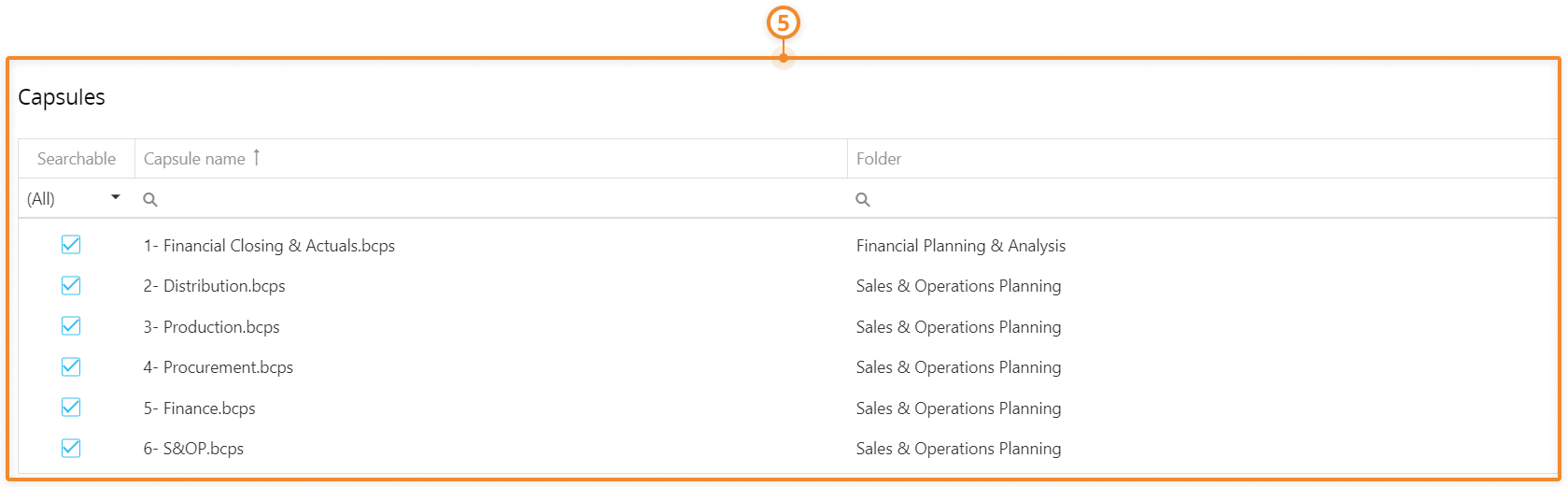Toggle Searchable checkbox for 5- Finance.bcps
The width and height of the screenshot is (1568, 487).
(x=71, y=408)
